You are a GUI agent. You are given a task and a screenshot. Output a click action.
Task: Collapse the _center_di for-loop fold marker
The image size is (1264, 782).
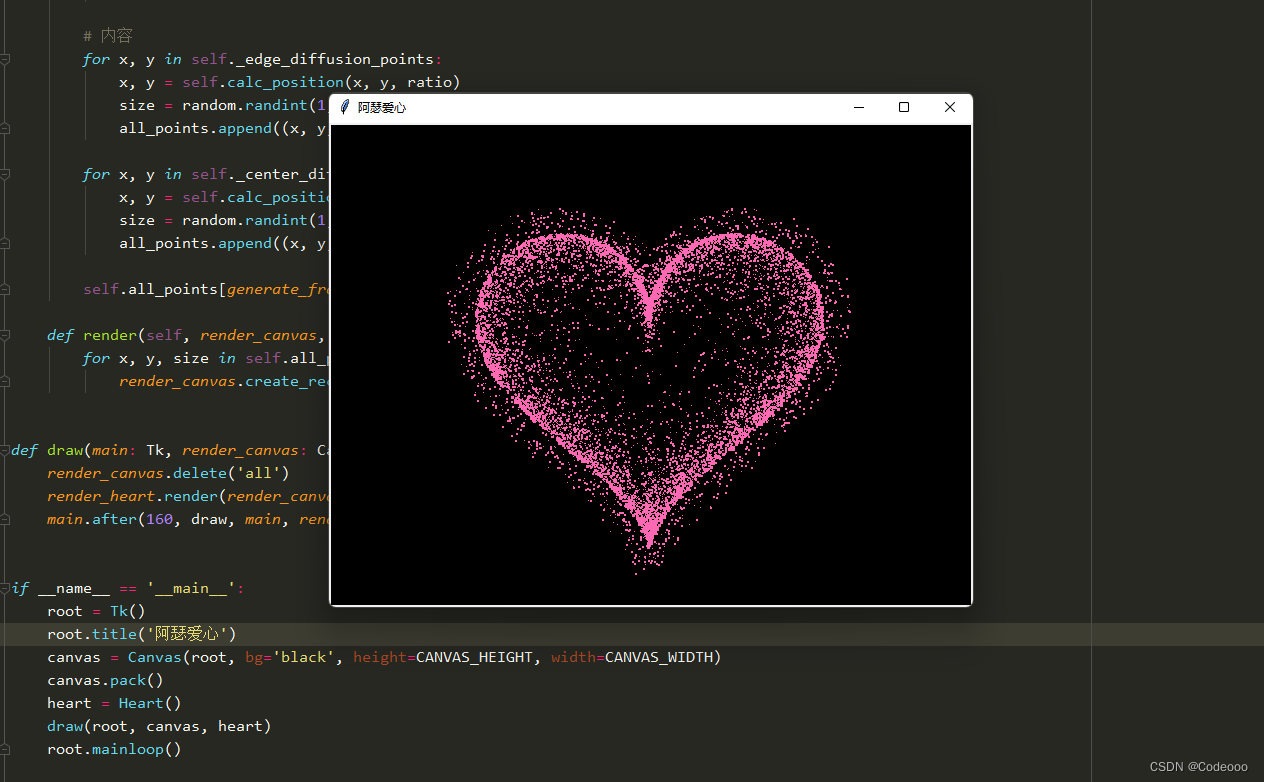click(x=5, y=175)
